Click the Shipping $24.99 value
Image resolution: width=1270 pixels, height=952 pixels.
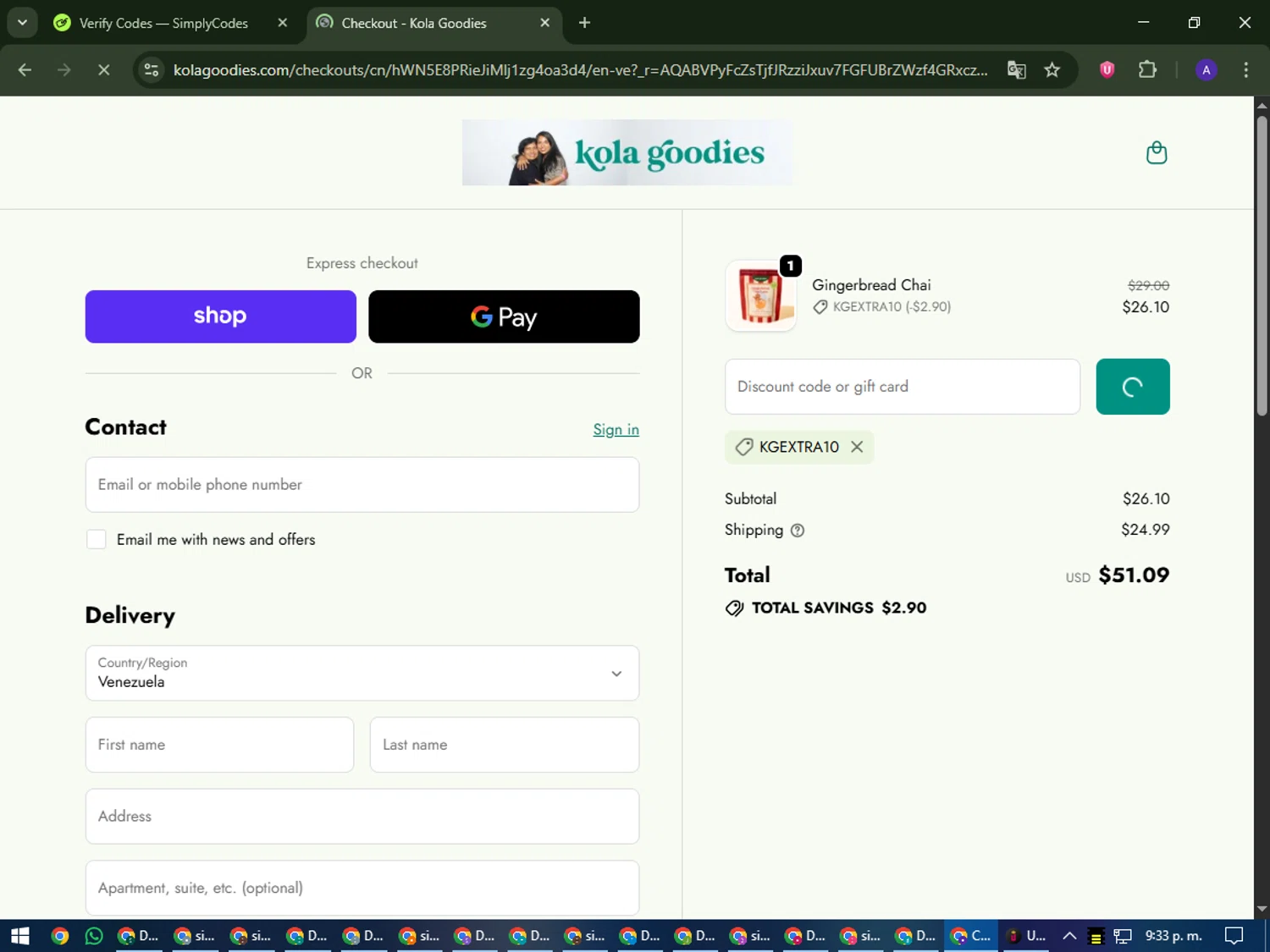click(1146, 530)
